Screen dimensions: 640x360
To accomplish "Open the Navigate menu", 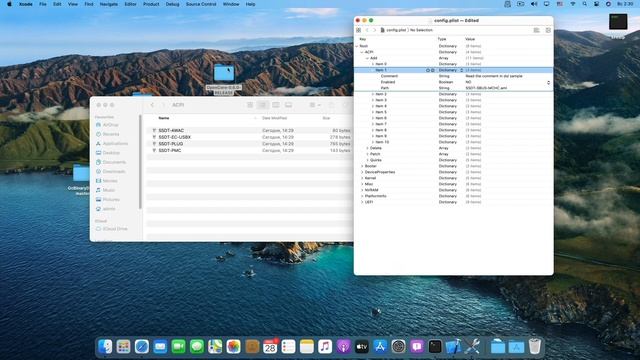I will click(x=109, y=4).
